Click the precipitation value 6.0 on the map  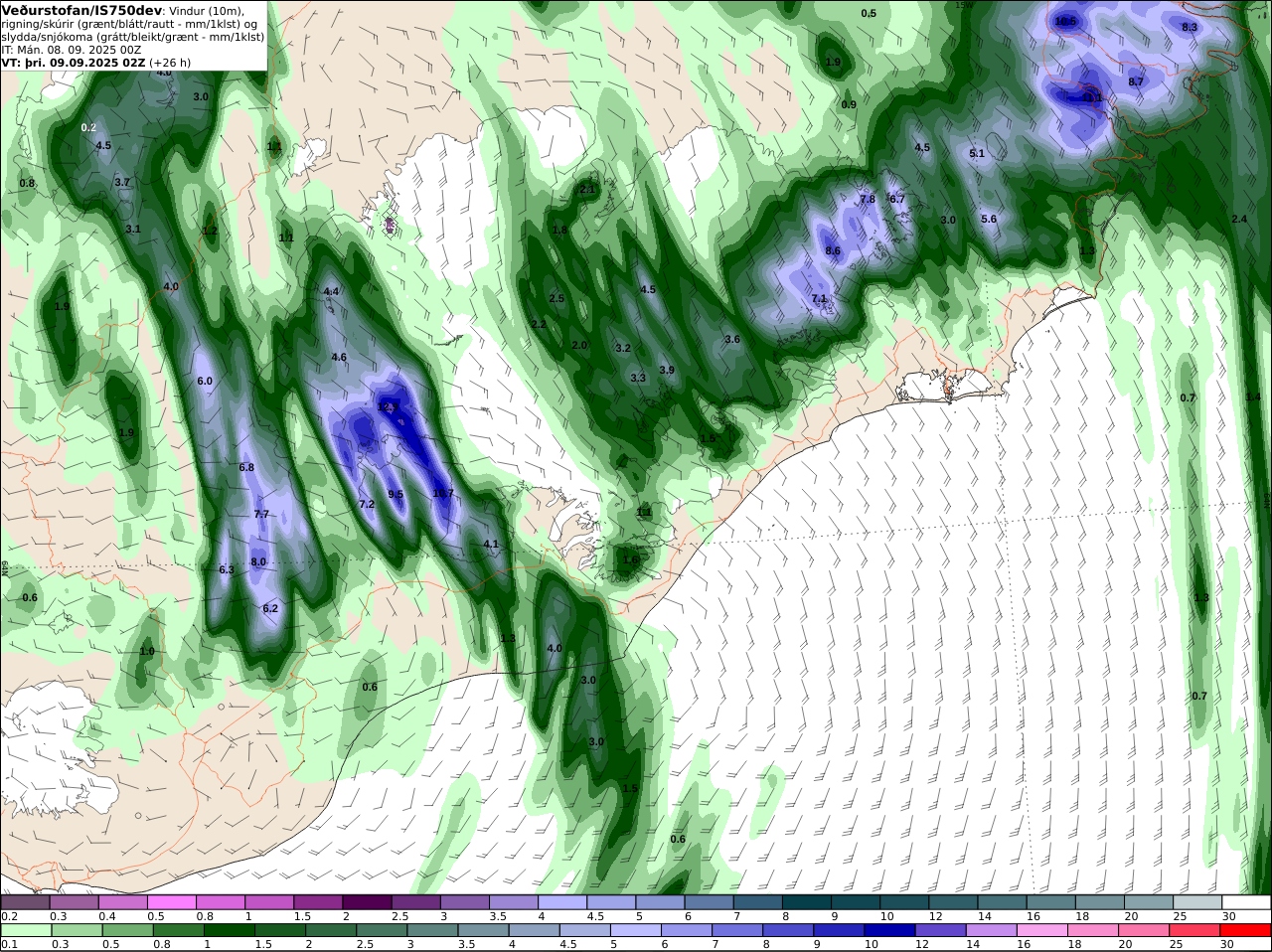[206, 381]
